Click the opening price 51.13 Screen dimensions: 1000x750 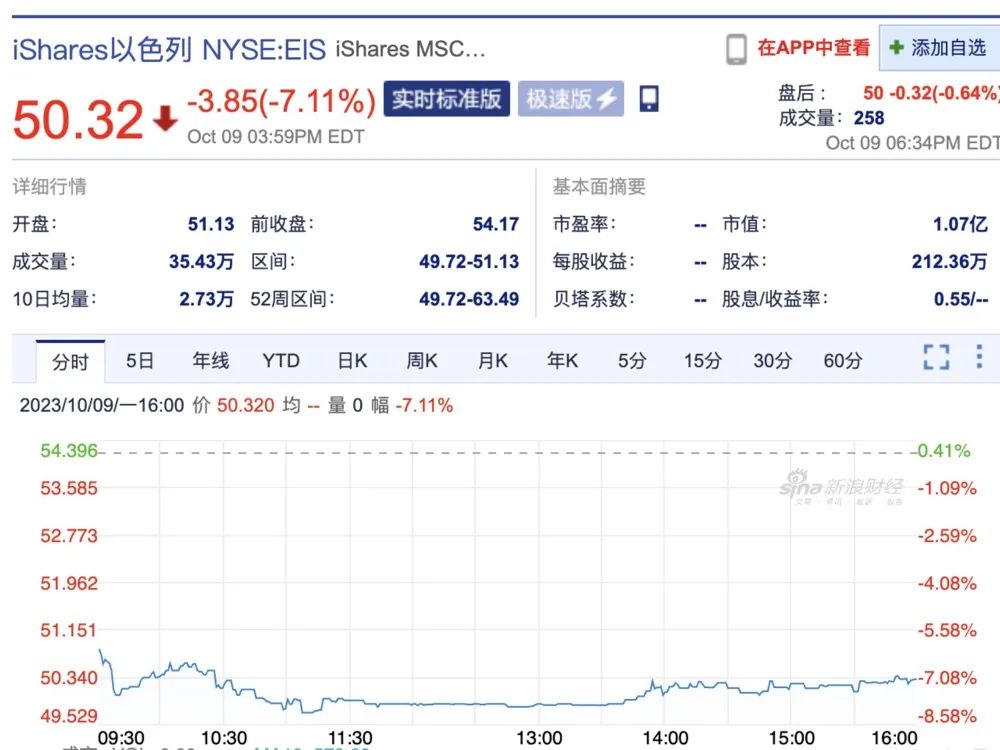pyautogui.click(x=210, y=224)
